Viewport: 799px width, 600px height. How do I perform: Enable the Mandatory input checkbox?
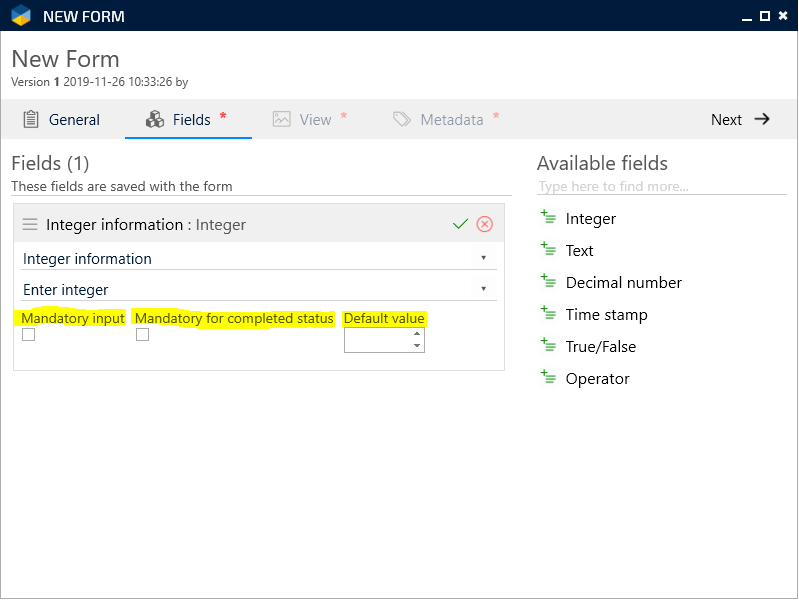[28, 335]
